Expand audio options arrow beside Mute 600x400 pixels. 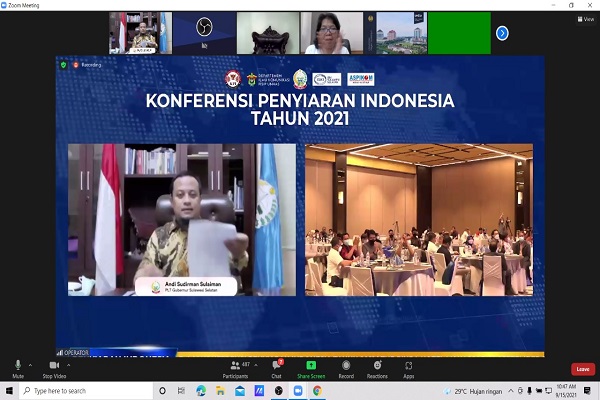tap(32, 363)
